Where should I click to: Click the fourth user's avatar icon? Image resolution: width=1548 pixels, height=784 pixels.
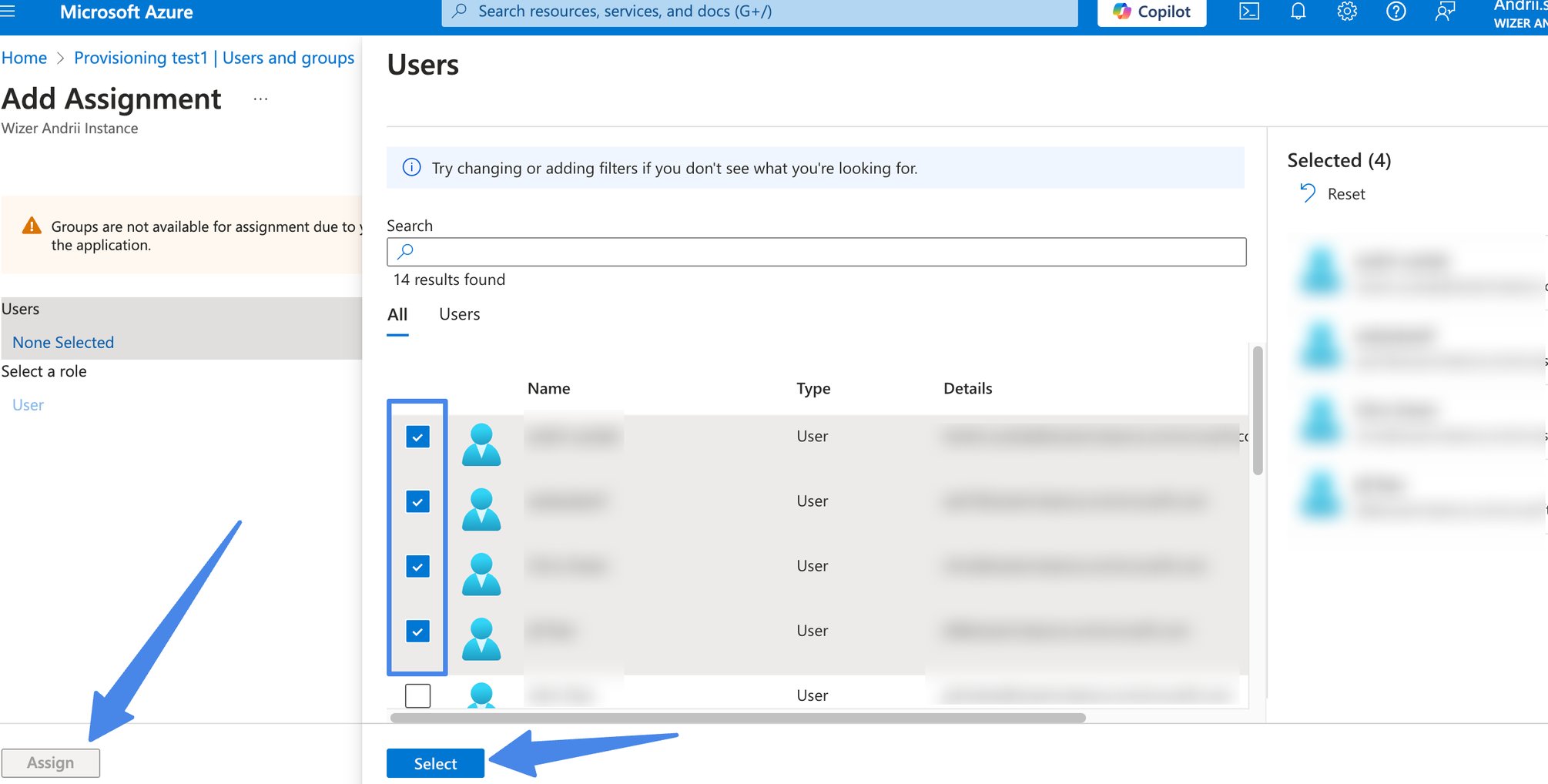(x=481, y=638)
